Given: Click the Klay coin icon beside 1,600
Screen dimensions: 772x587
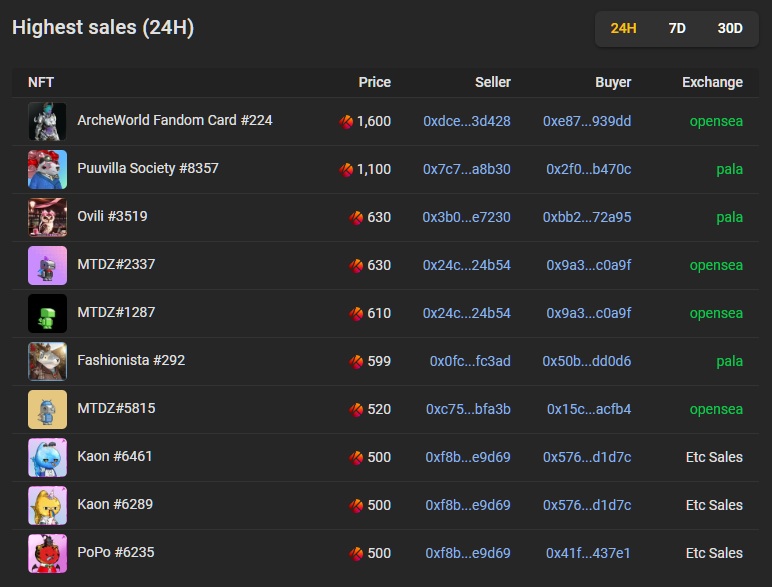Looking at the screenshot, I should point(346,122).
